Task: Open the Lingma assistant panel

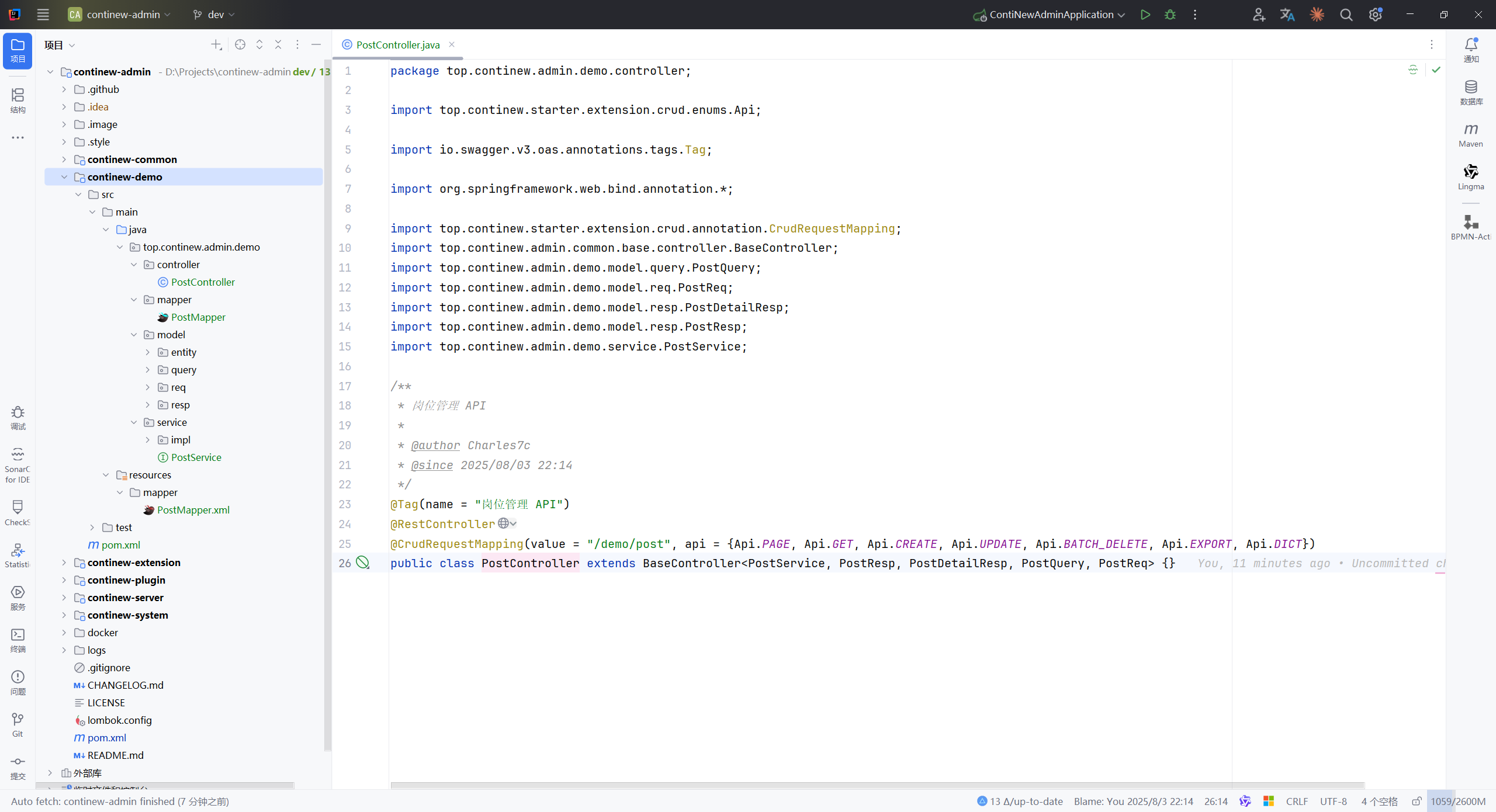Action: (x=1471, y=178)
